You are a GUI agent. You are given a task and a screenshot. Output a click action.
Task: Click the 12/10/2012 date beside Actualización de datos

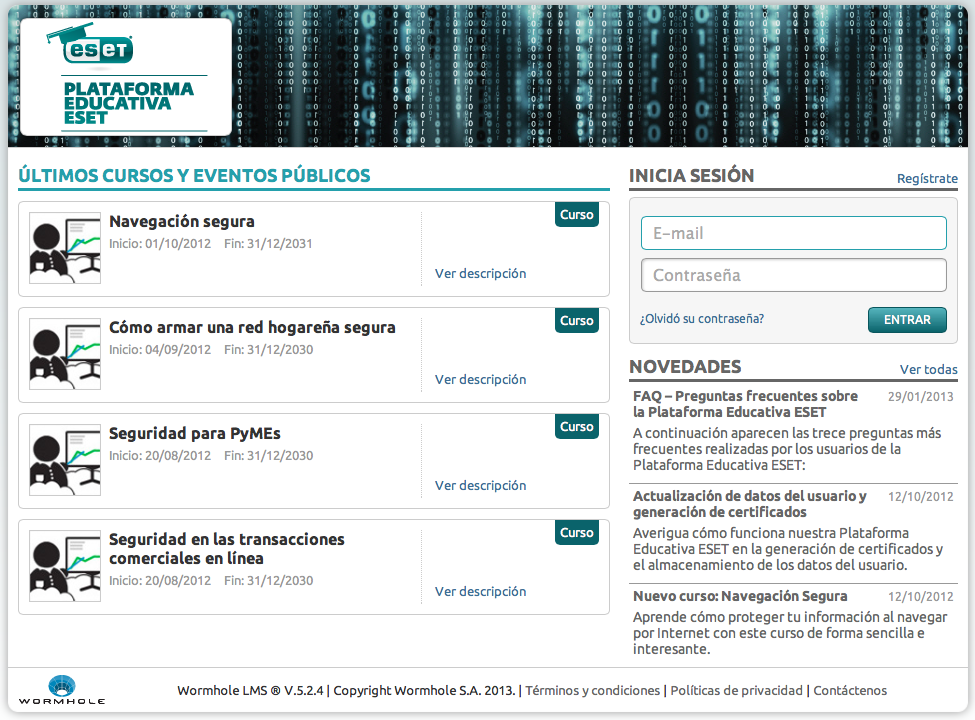click(x=920, y=497)
